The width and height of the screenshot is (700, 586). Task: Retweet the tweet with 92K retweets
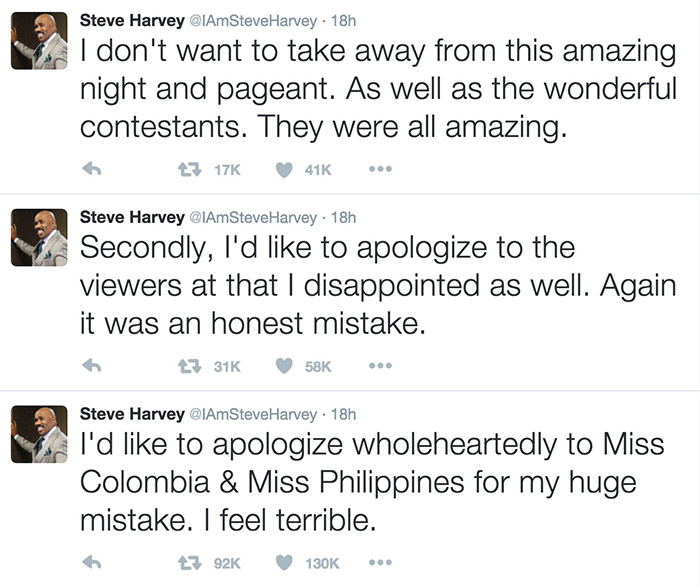click(x=190, y=563)
